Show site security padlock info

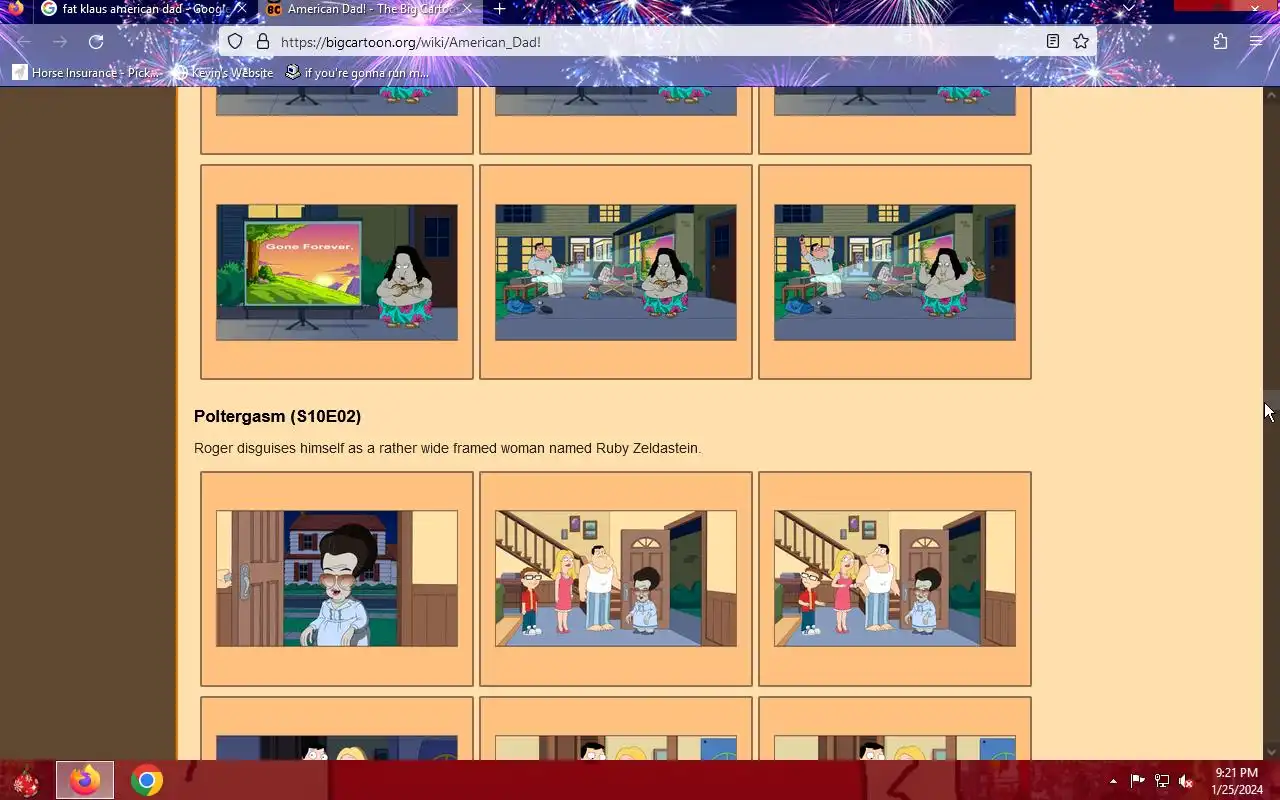(263, 42)
